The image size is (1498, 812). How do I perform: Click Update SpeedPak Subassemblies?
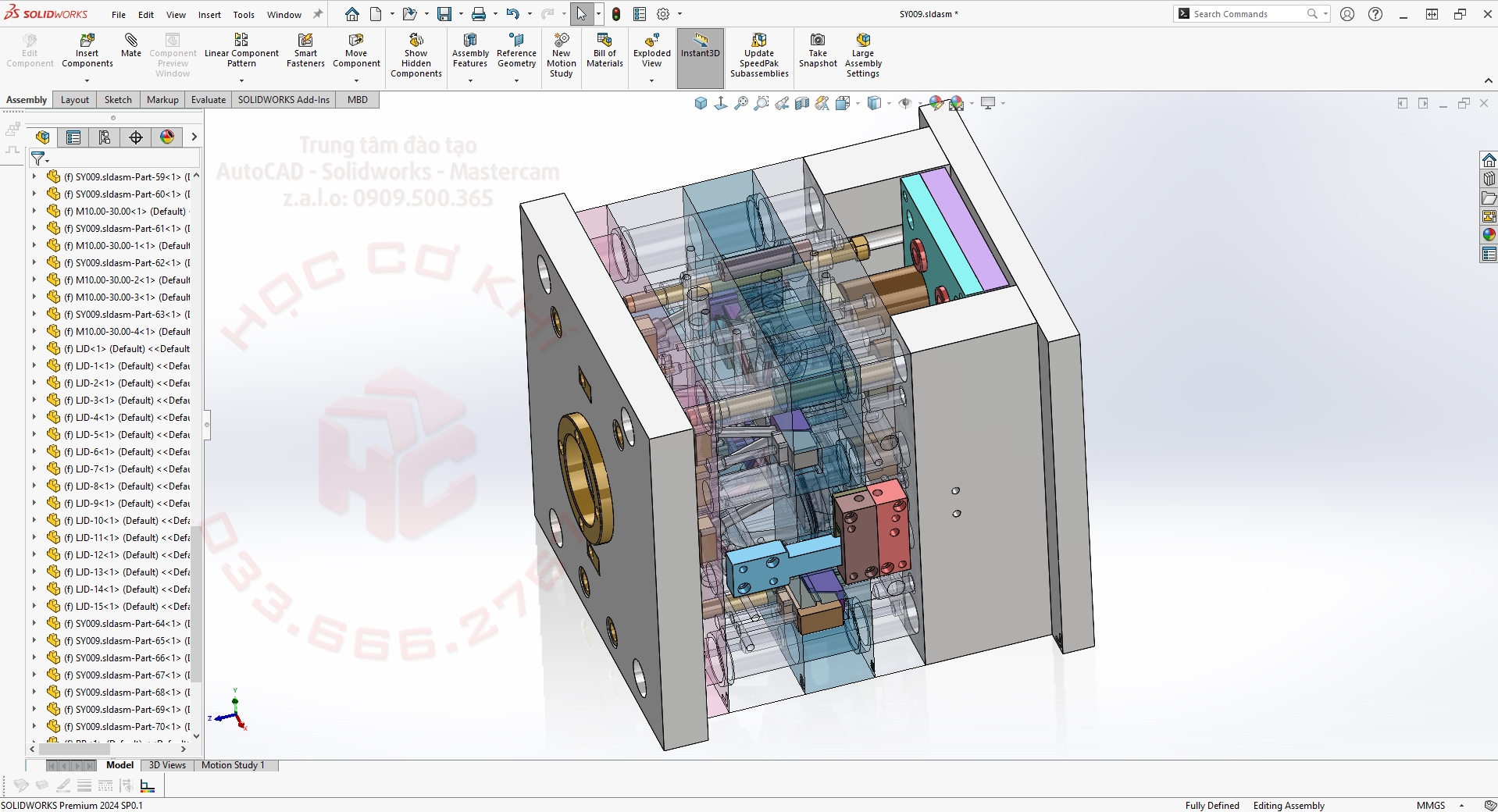click(759, 55)
